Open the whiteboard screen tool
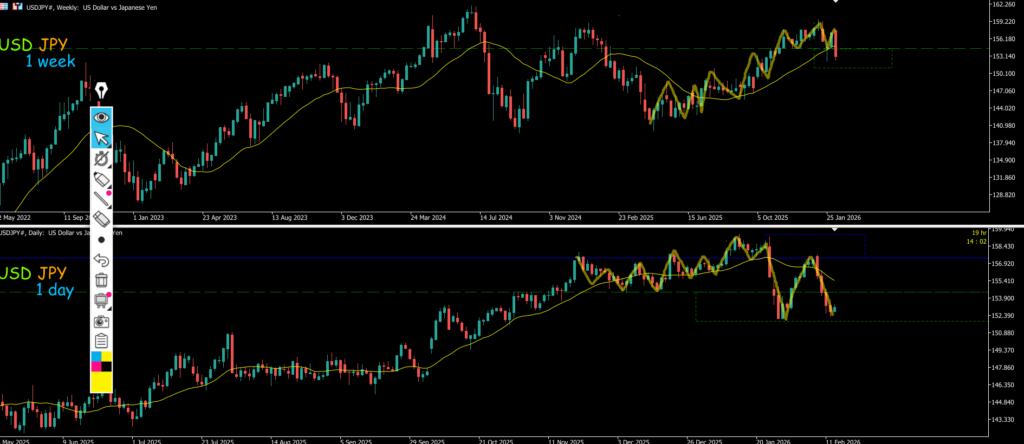The height and width of the screenshot is (444, 1024). coord(101,300)
